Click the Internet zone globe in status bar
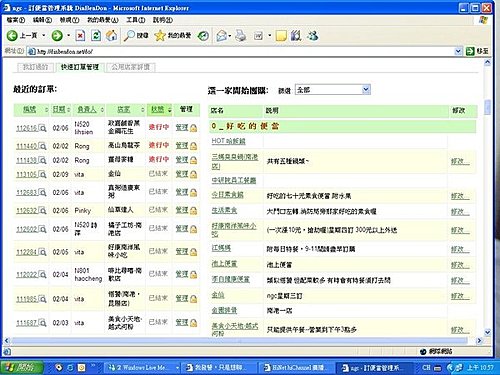 tap(423, 351)
